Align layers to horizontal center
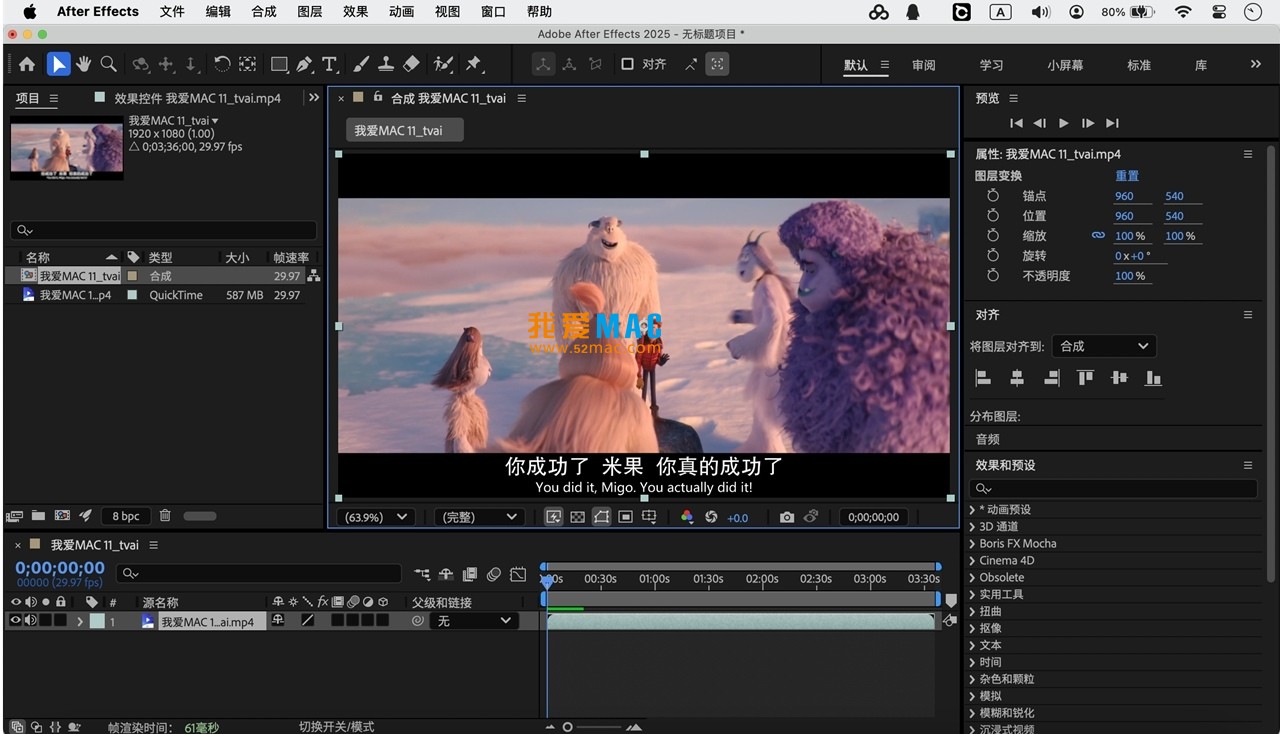Viewport: 1280px width, 734px height. [1017, 378]
